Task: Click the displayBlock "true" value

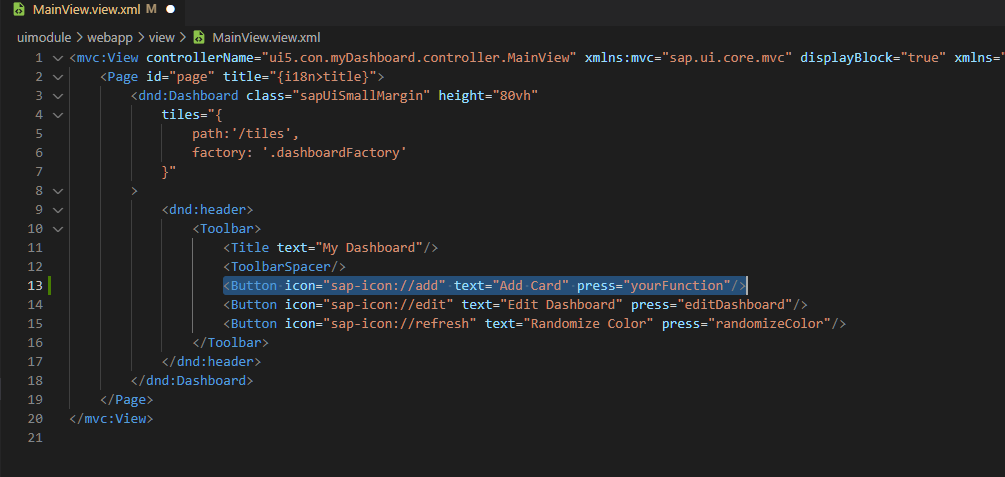Action: 923,58
